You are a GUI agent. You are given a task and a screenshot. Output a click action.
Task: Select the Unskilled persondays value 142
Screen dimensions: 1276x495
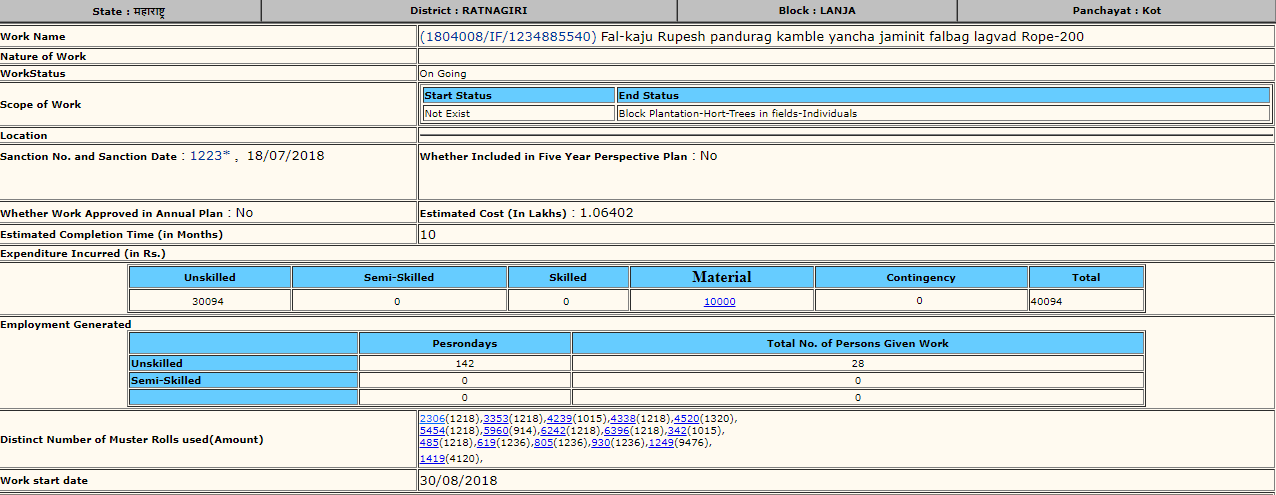(465, 364)
